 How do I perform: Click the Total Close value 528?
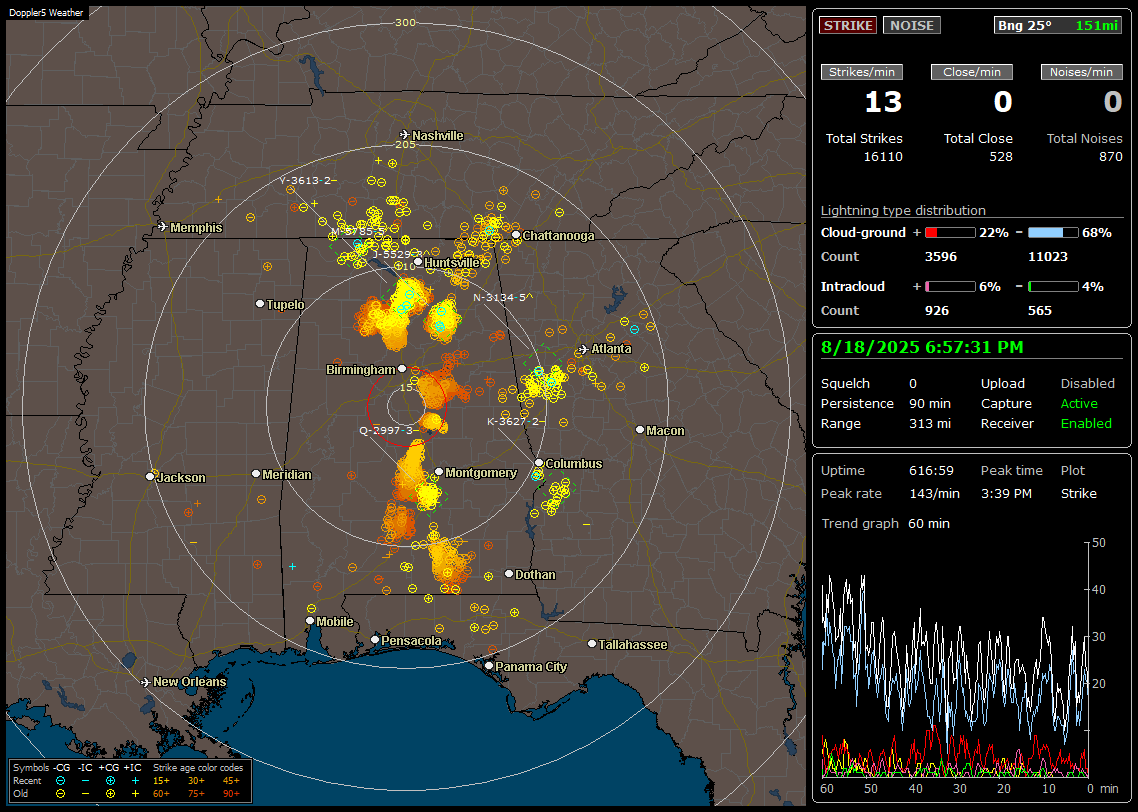coord(1001,157)
